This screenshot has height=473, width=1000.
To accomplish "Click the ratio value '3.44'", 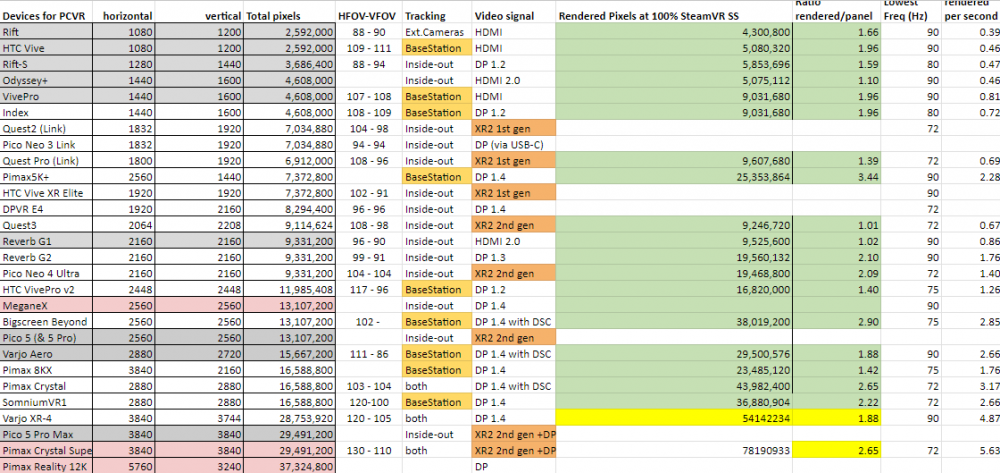I will pyautogui.click(x=837, y=177).
